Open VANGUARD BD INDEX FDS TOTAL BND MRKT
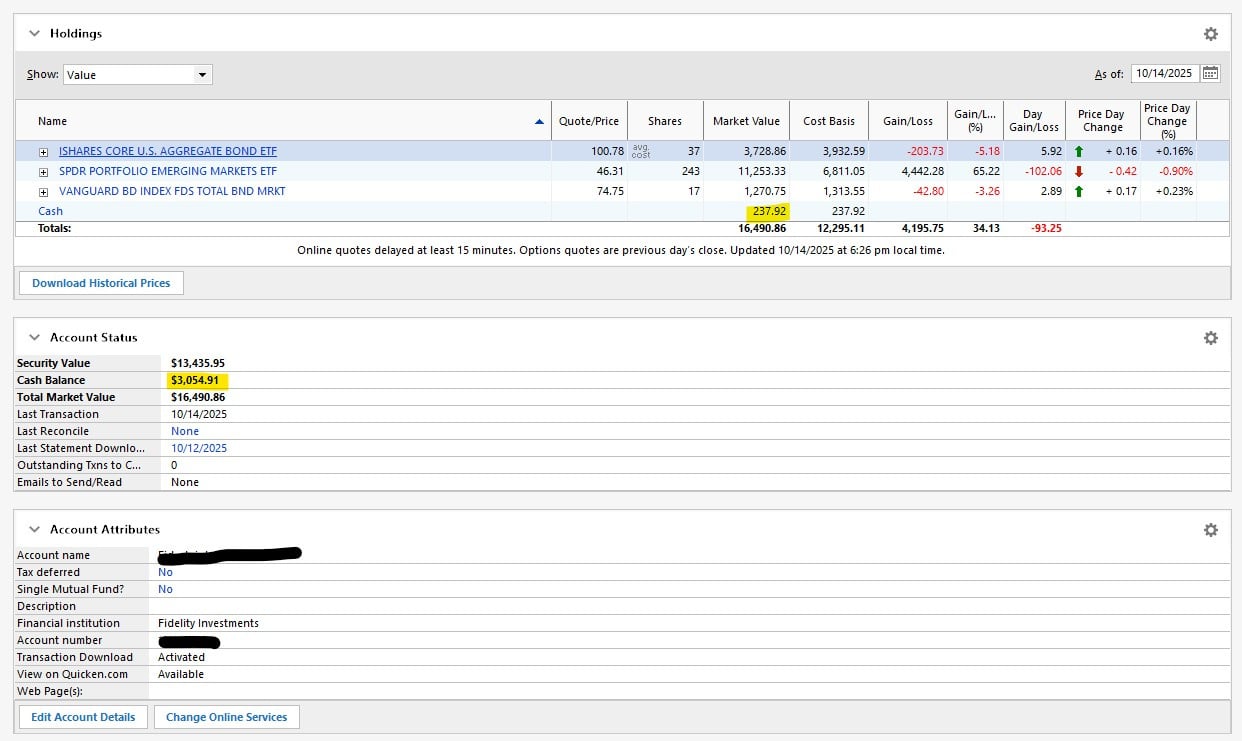The image size is (1242, 741). [x=172, y=191]
